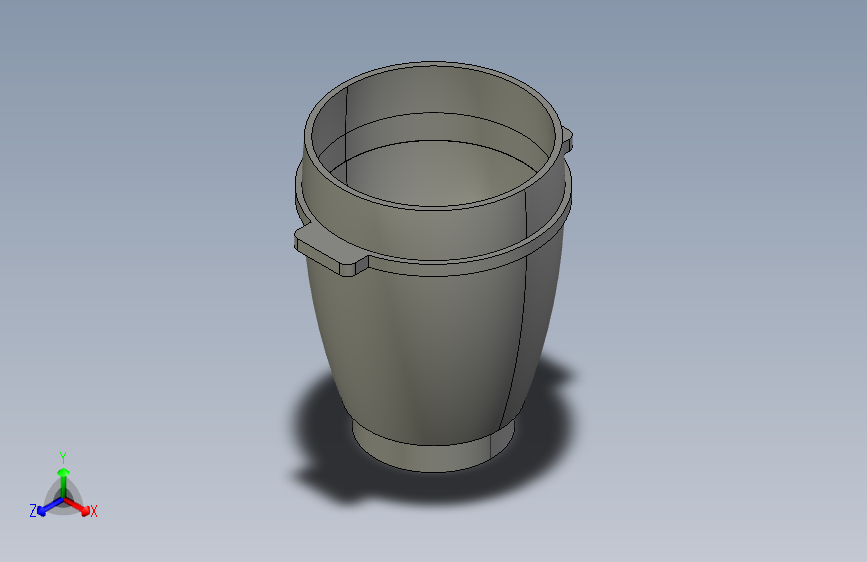The image size is (867, 562).
Task: Select the inner floor of the cup
Action: pyautogui.click(x=432, y=174)
